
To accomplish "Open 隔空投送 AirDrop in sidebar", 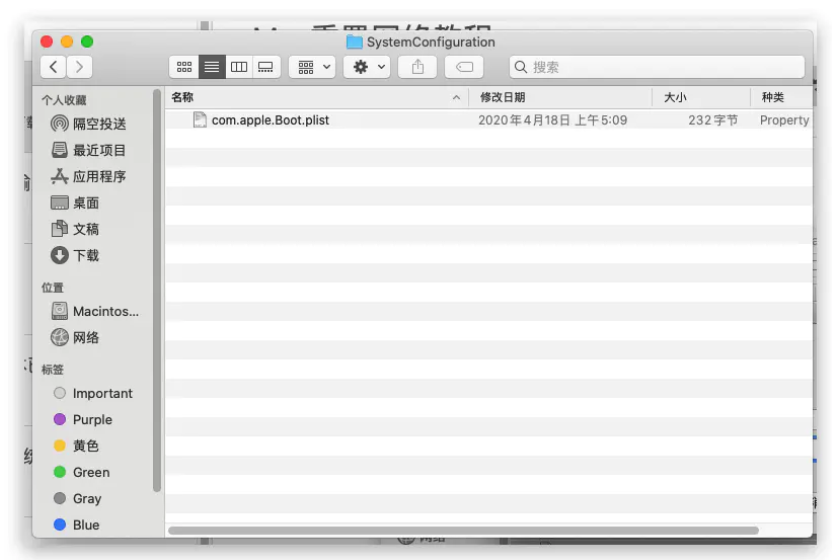I will point(99,124).
